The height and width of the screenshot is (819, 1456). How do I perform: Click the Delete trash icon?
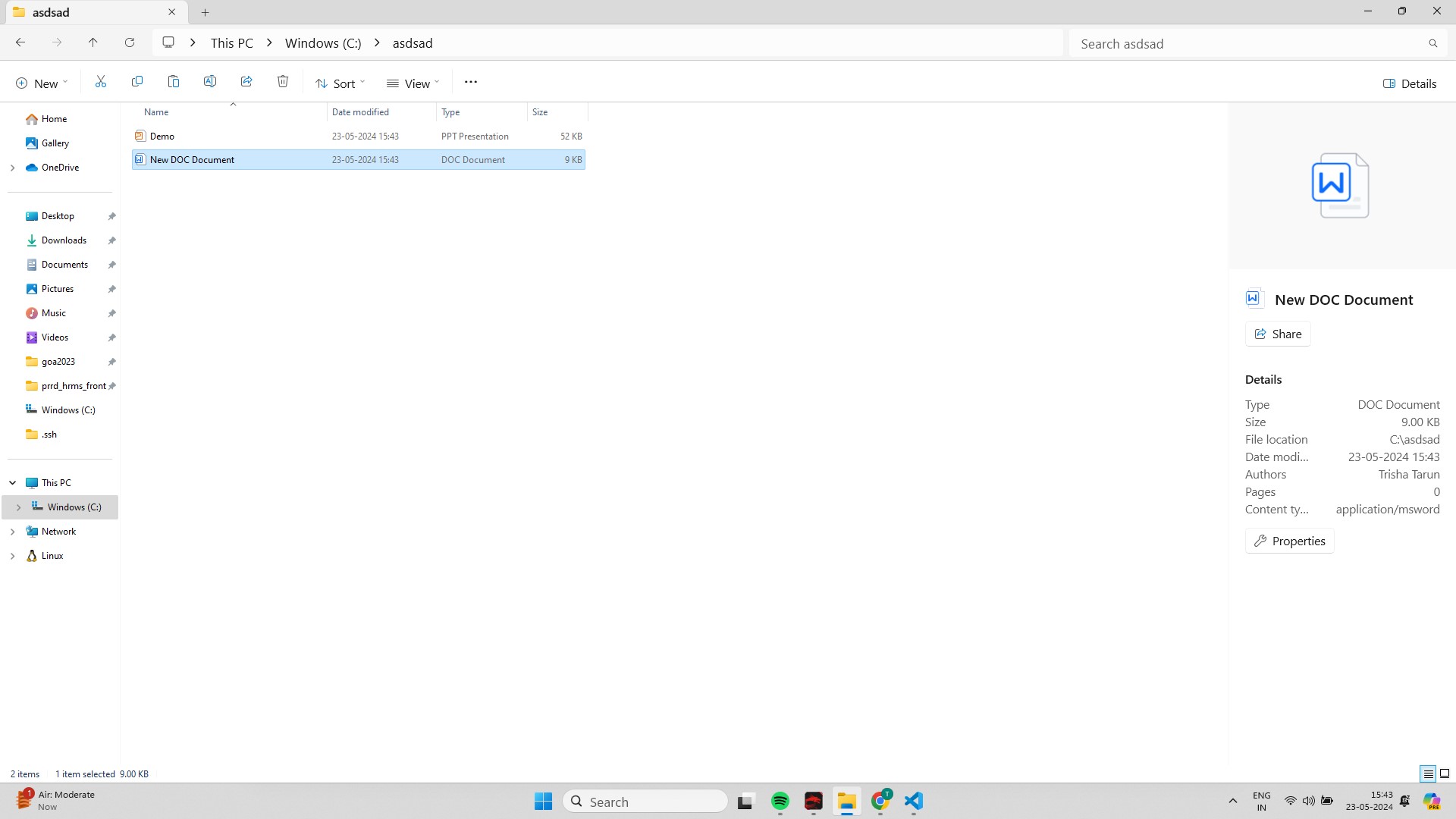283,82
